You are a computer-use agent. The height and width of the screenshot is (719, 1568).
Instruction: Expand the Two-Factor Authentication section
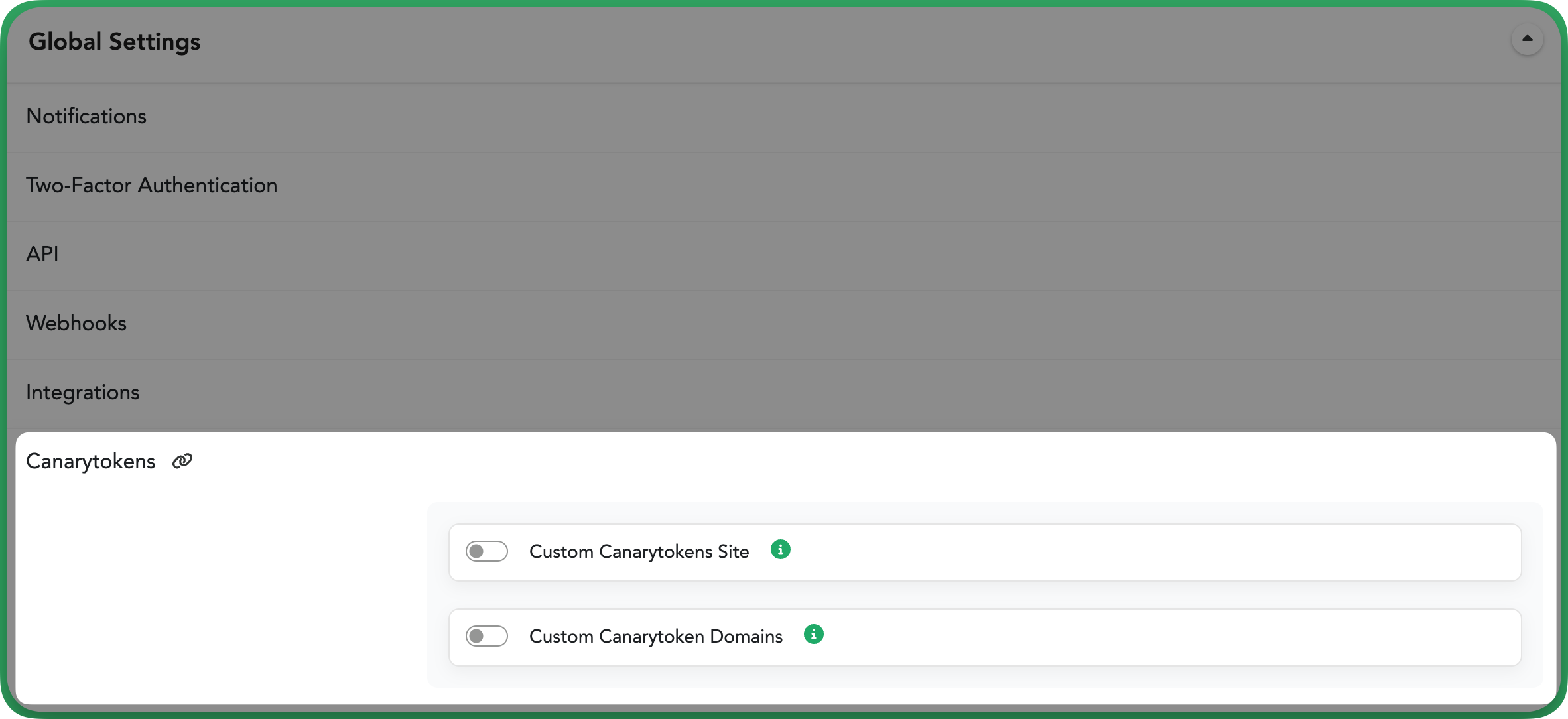tap(783, 187)
